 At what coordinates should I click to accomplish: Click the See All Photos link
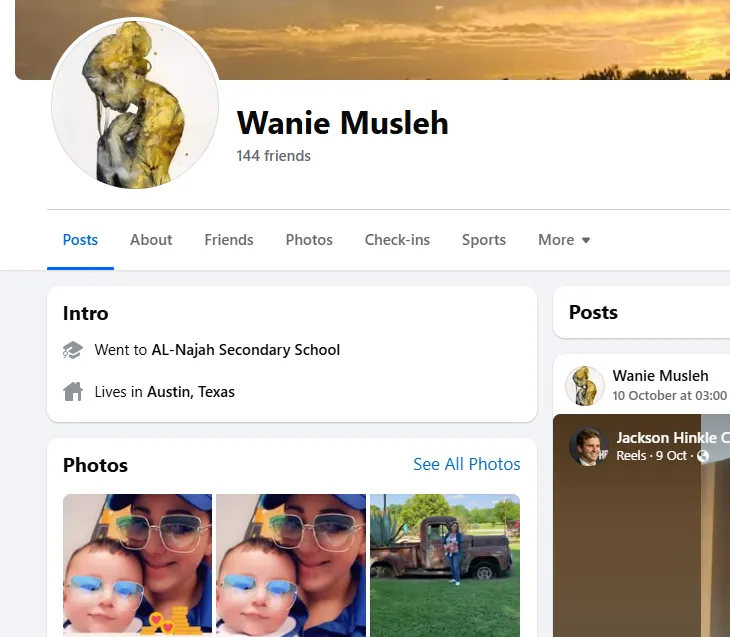466,464
